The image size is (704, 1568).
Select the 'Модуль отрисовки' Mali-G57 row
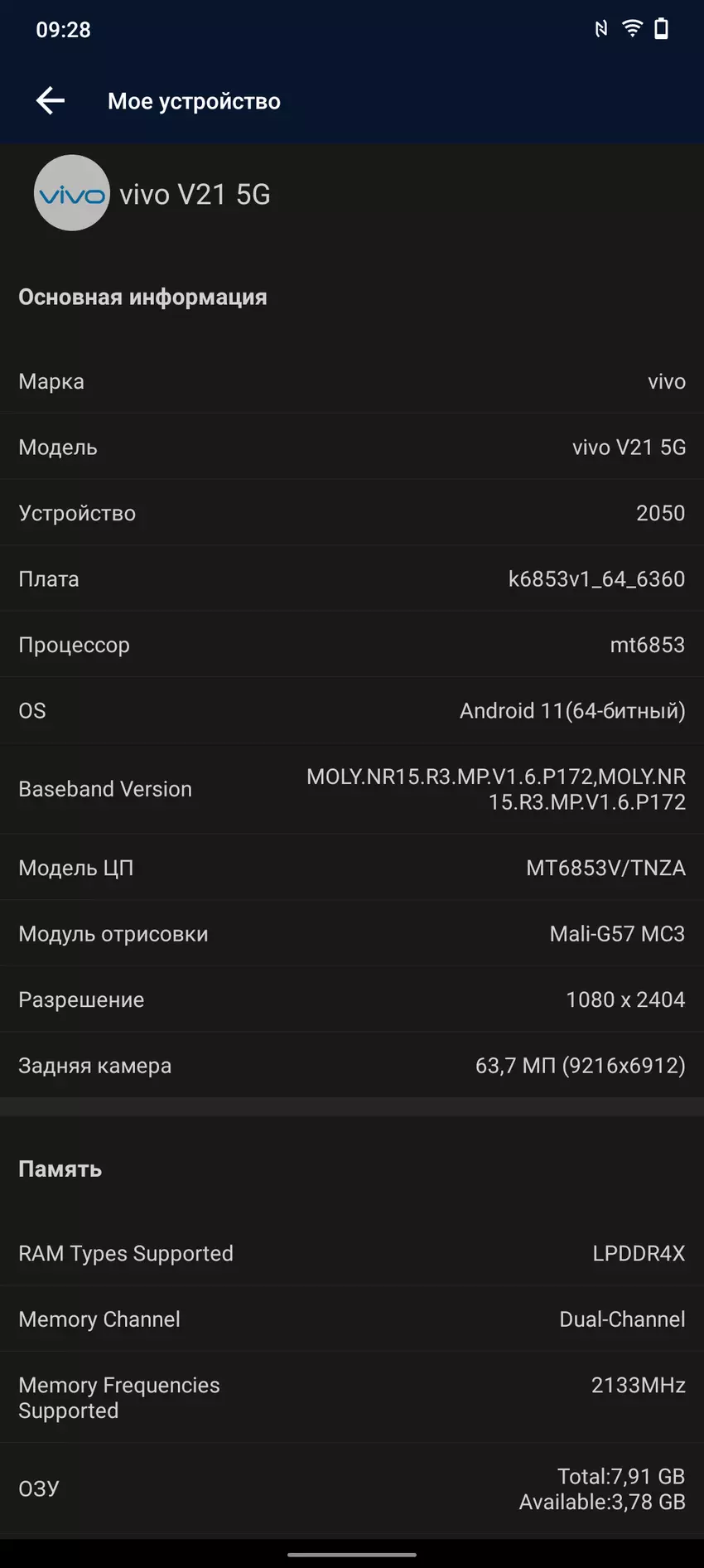352,934
